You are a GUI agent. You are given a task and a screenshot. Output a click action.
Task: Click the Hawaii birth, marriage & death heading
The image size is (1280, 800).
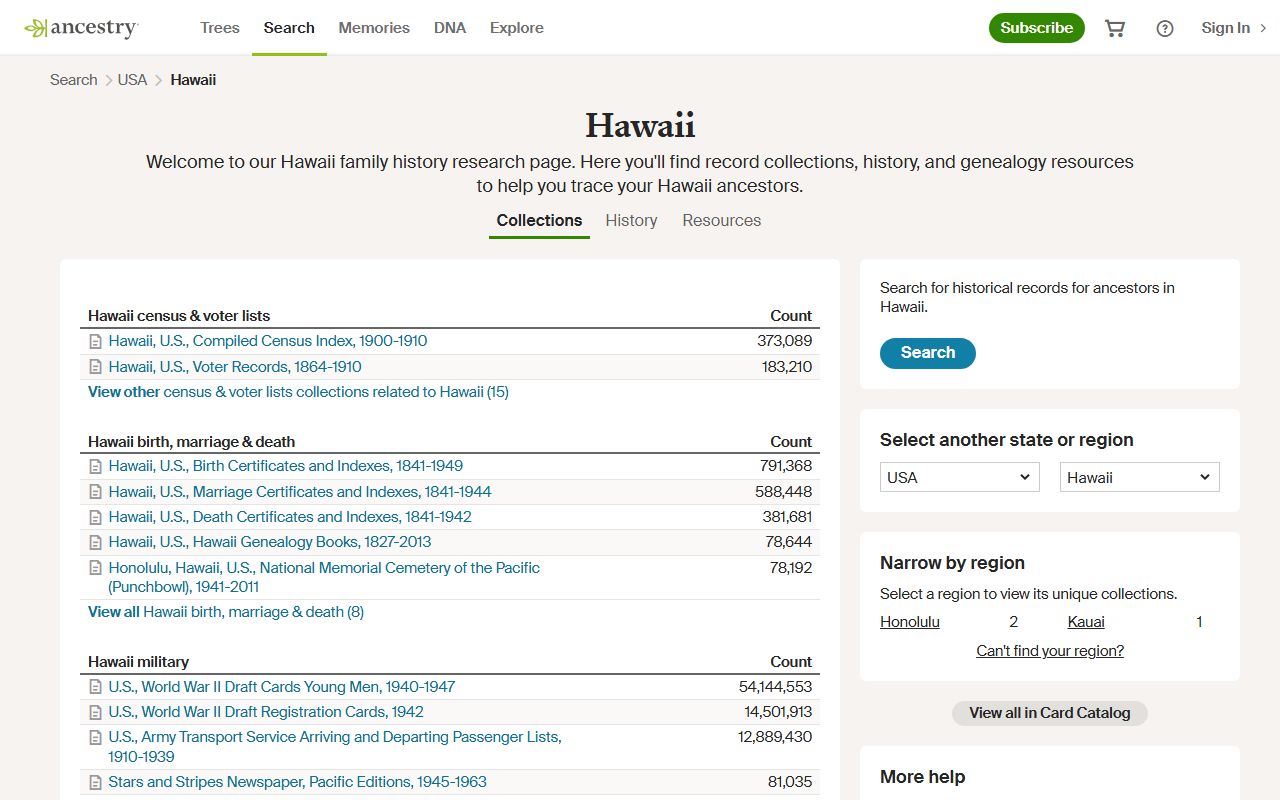coord(192,442)
